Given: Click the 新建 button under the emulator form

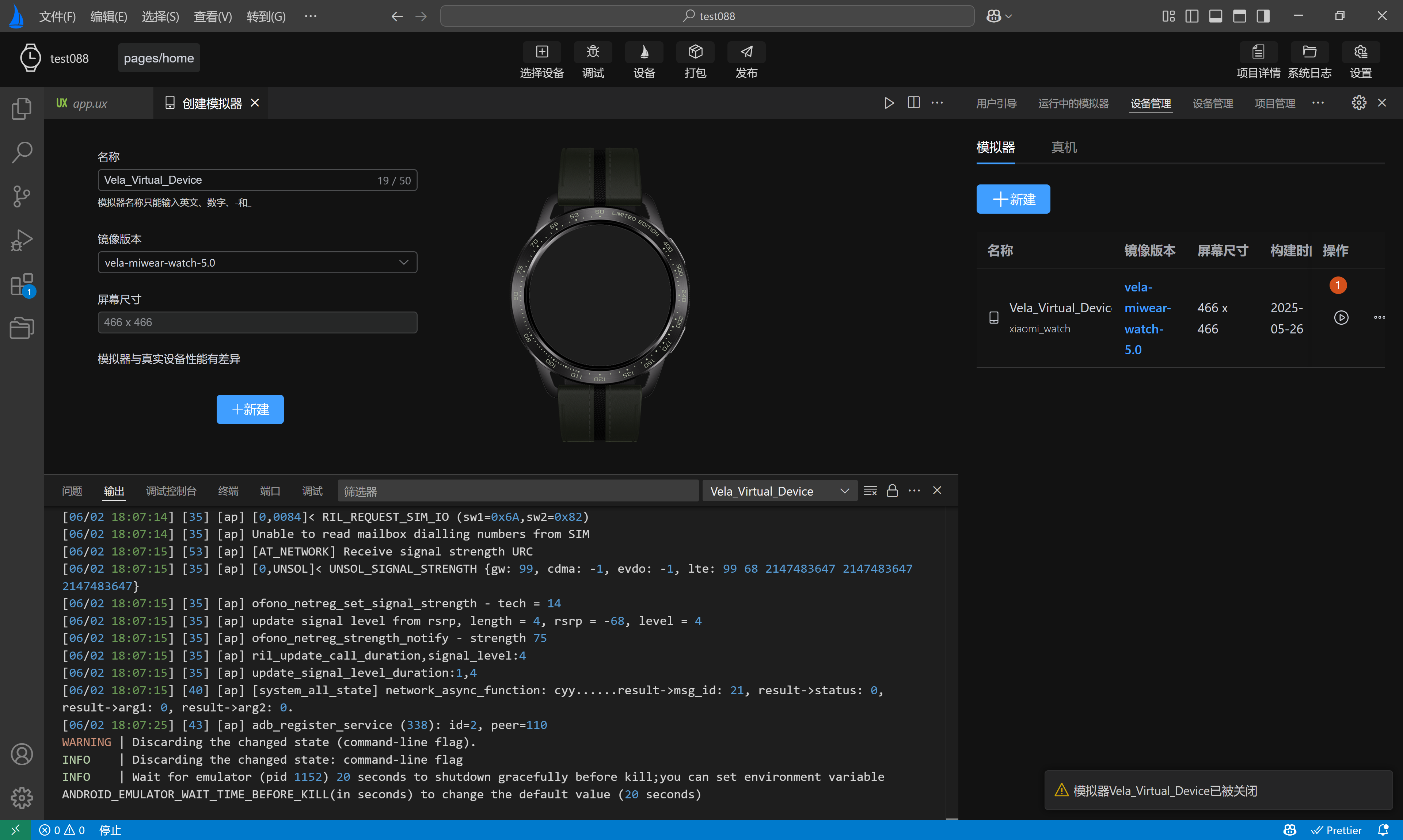Looking at the screenshot, I should (250, 409).
